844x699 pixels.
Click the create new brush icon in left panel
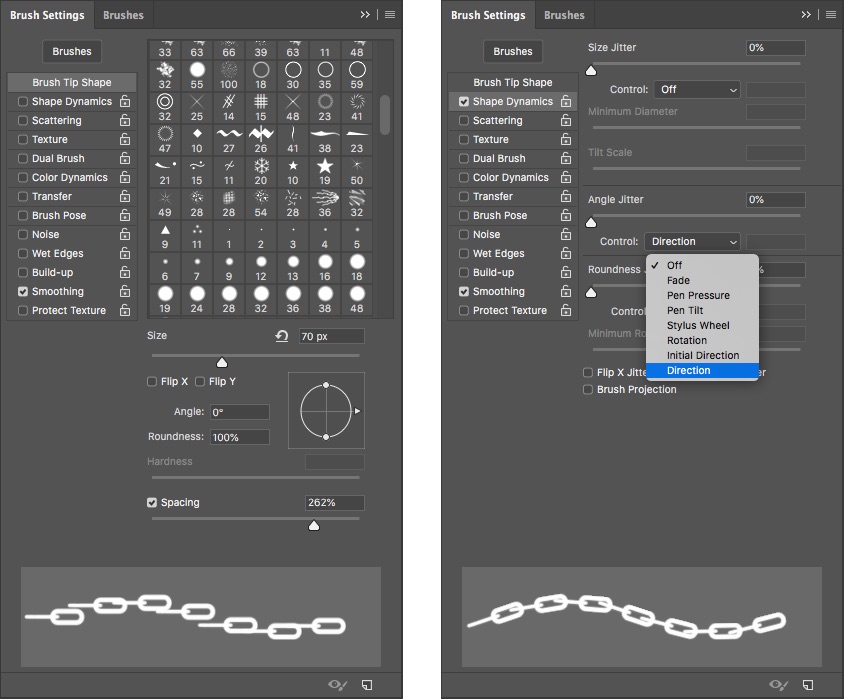click(x=367, y=684)
